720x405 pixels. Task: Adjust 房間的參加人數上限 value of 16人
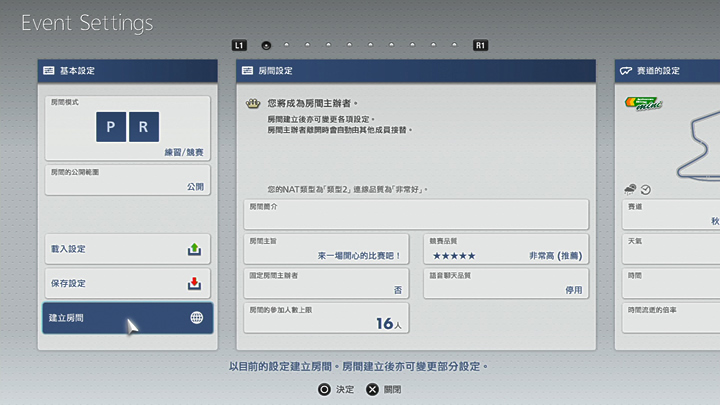point(326,318)
